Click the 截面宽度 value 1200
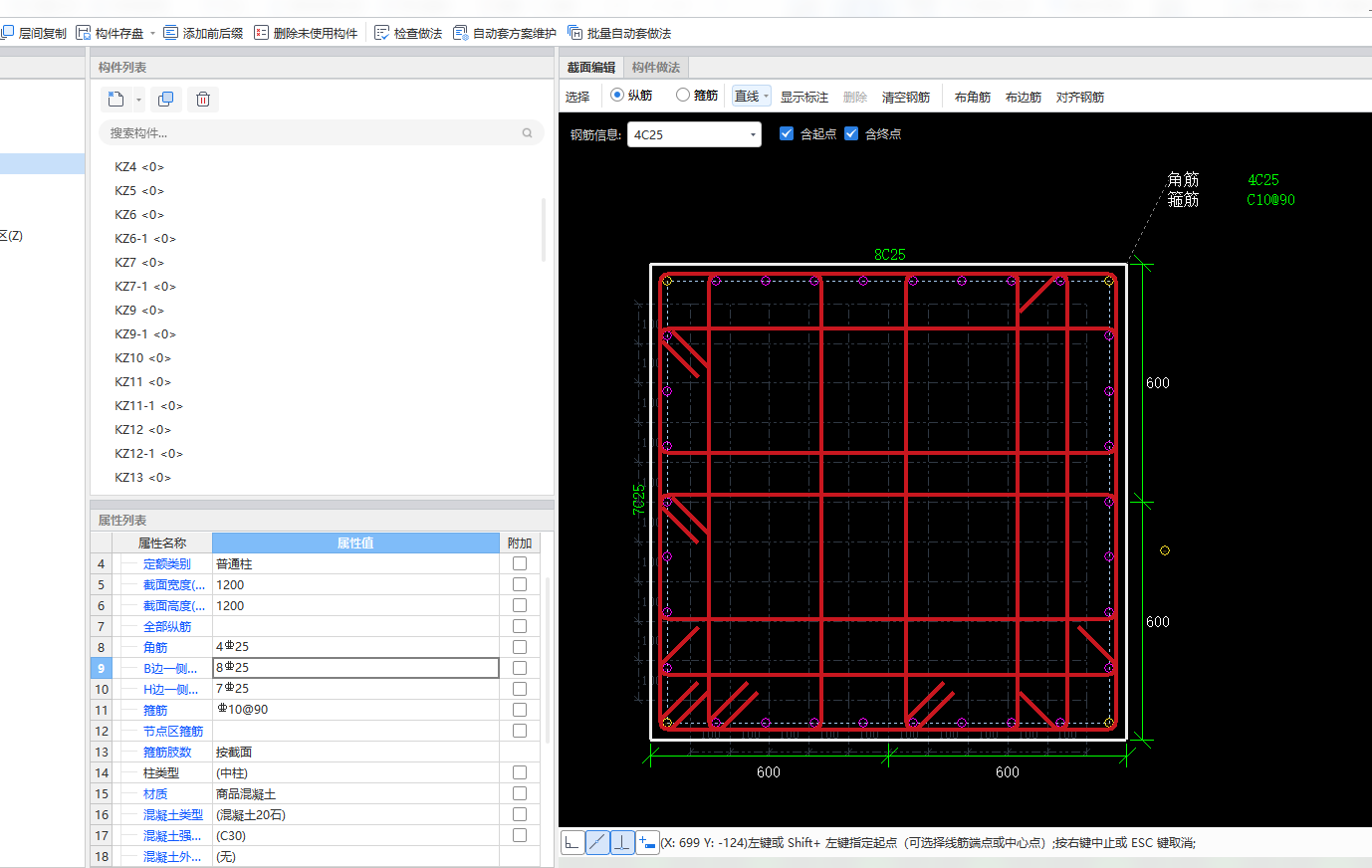Image resolution: width=1372 pixels, height=868 pixels. tap(355, 584)
